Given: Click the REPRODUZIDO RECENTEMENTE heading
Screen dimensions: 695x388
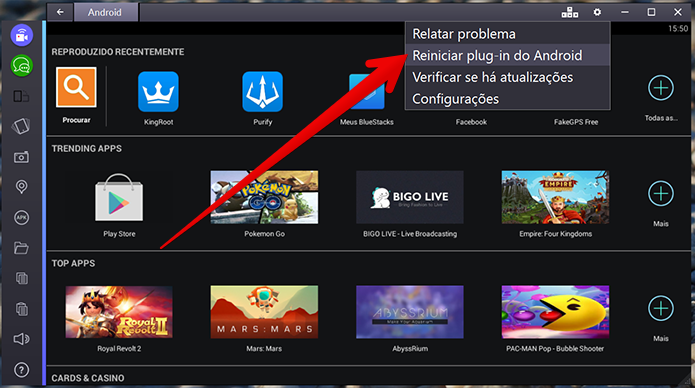Looking at the screenshot, I should (118, 52).
